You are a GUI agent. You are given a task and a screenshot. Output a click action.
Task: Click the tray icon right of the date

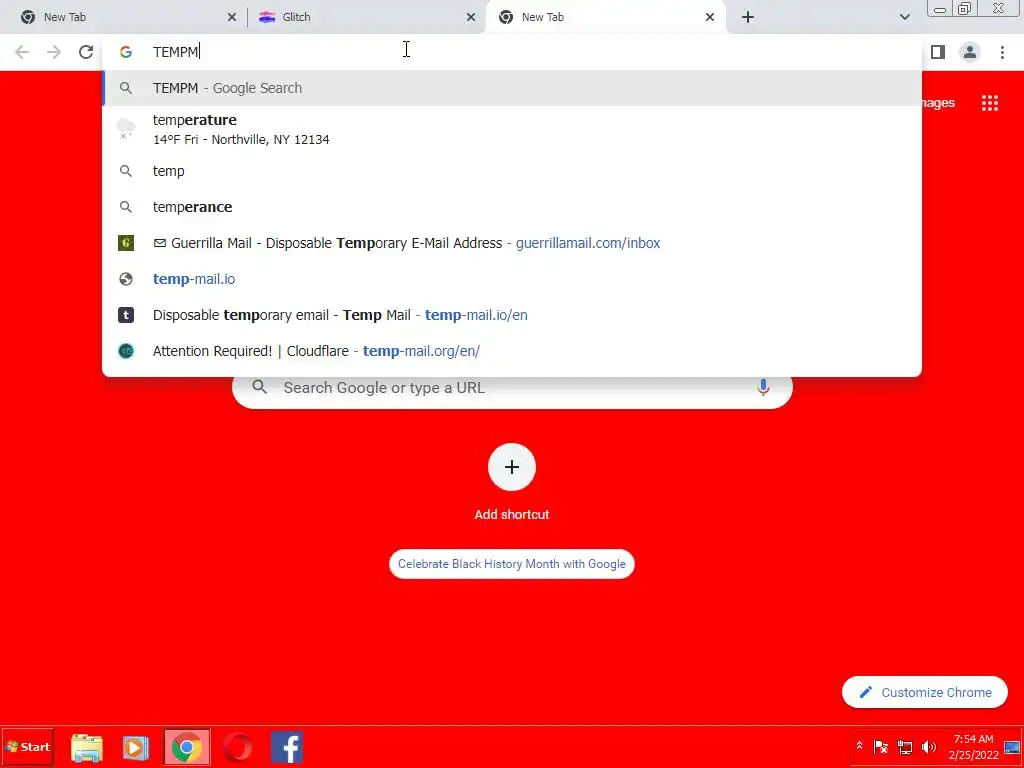[1012, 747]
